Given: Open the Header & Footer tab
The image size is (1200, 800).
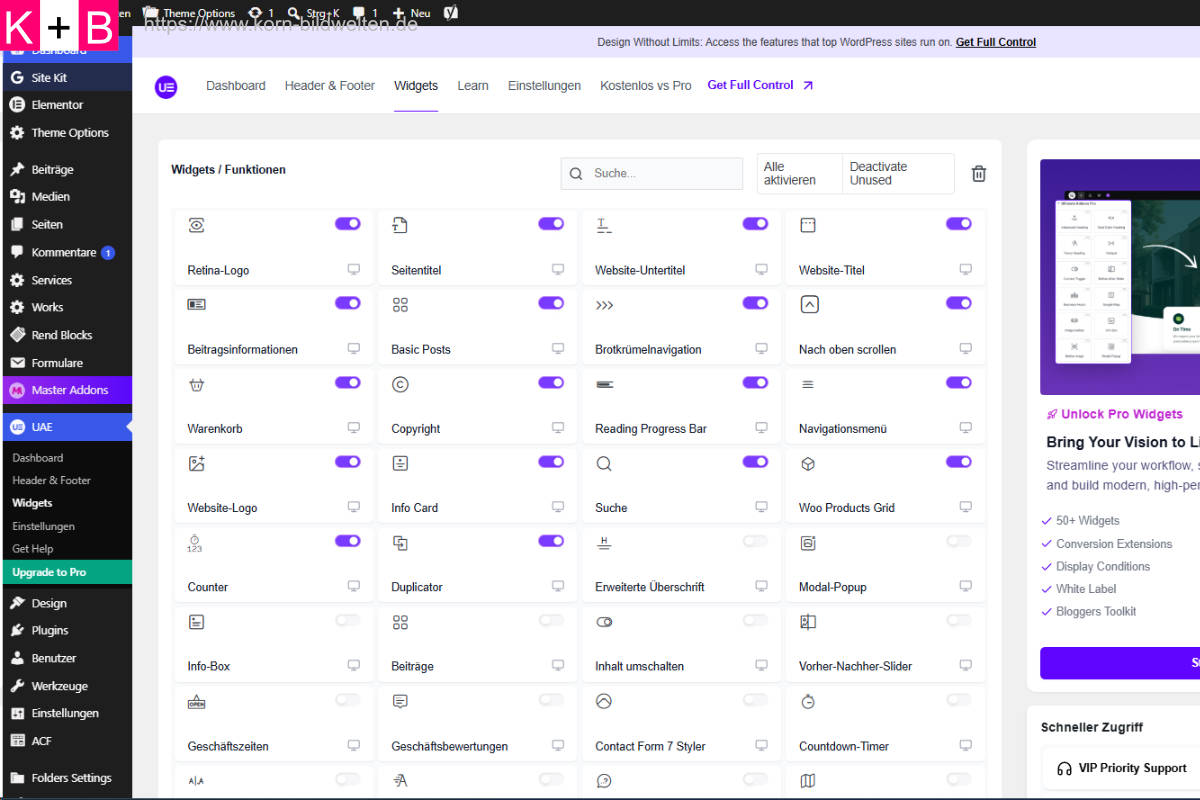Looking at the screenshot, I should point(330,86).
